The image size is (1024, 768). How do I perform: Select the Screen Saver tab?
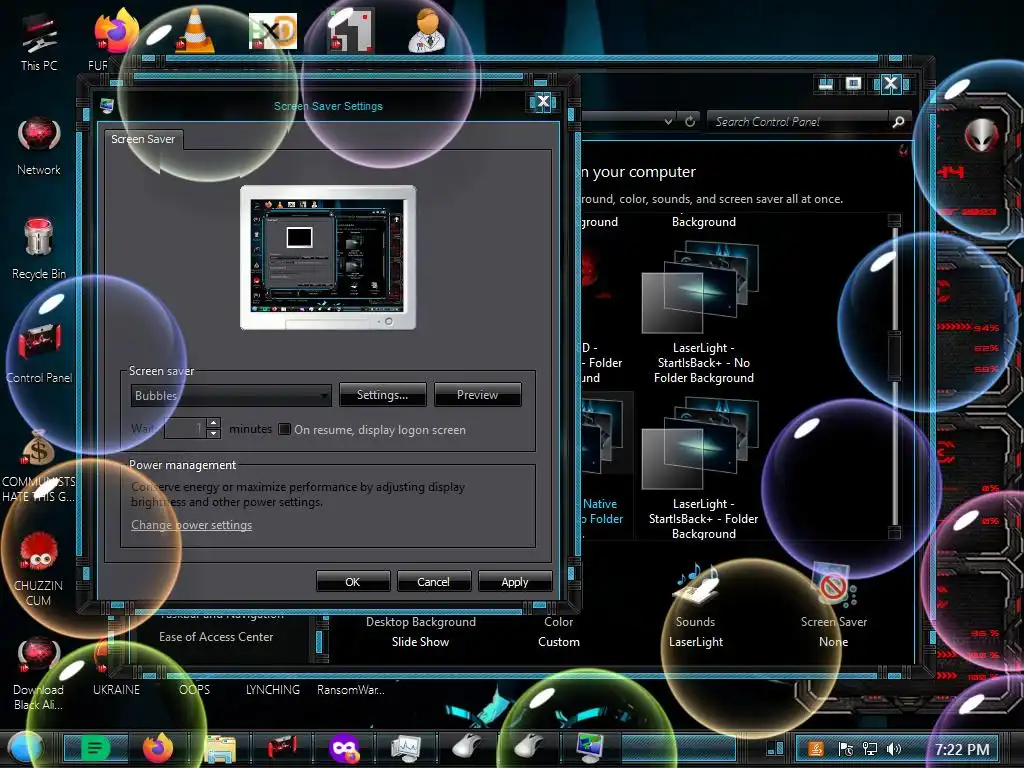tap(143, 139)
